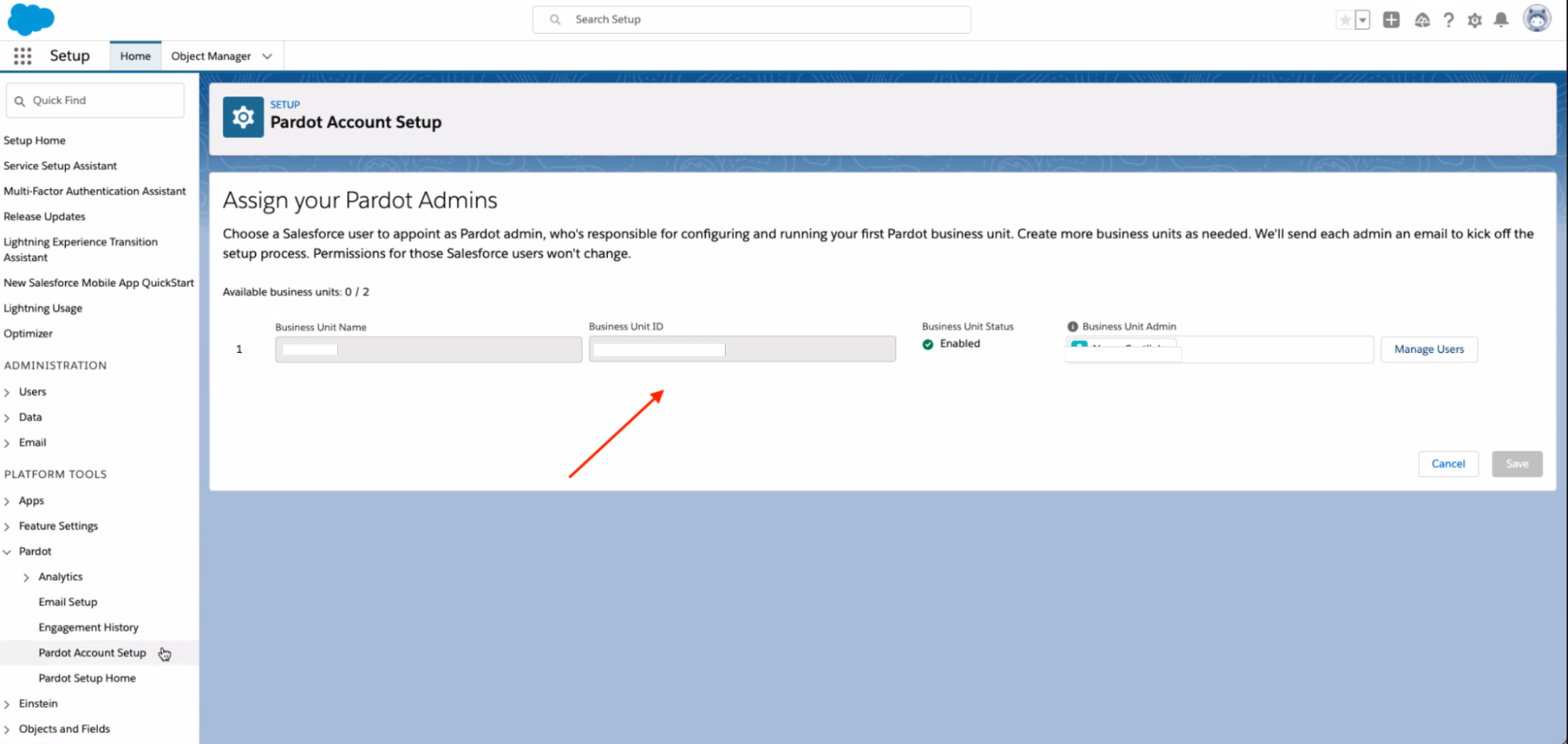
Task: Collapse the Pardot section
Action: click(7, 552)
